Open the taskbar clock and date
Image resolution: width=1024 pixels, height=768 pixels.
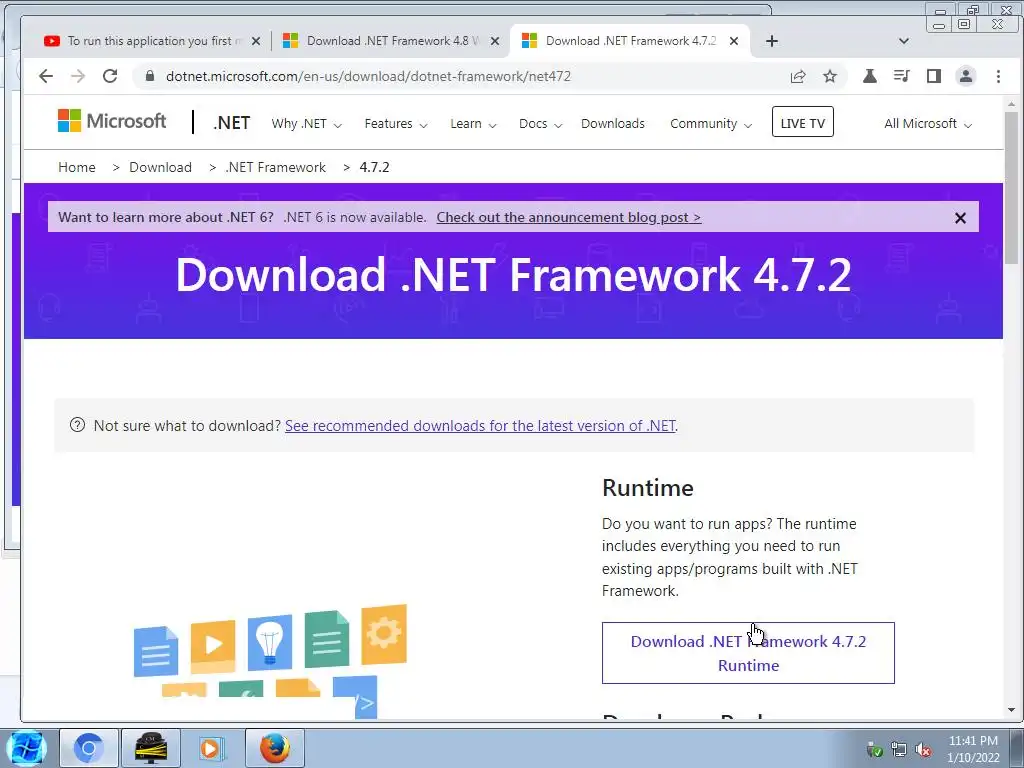coord(973,749)
